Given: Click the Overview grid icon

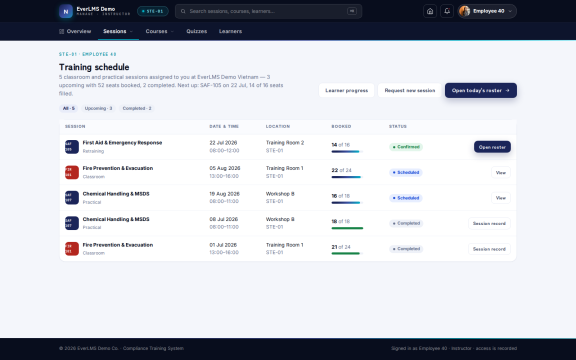Looking at the screenshot, I should 61,32.
